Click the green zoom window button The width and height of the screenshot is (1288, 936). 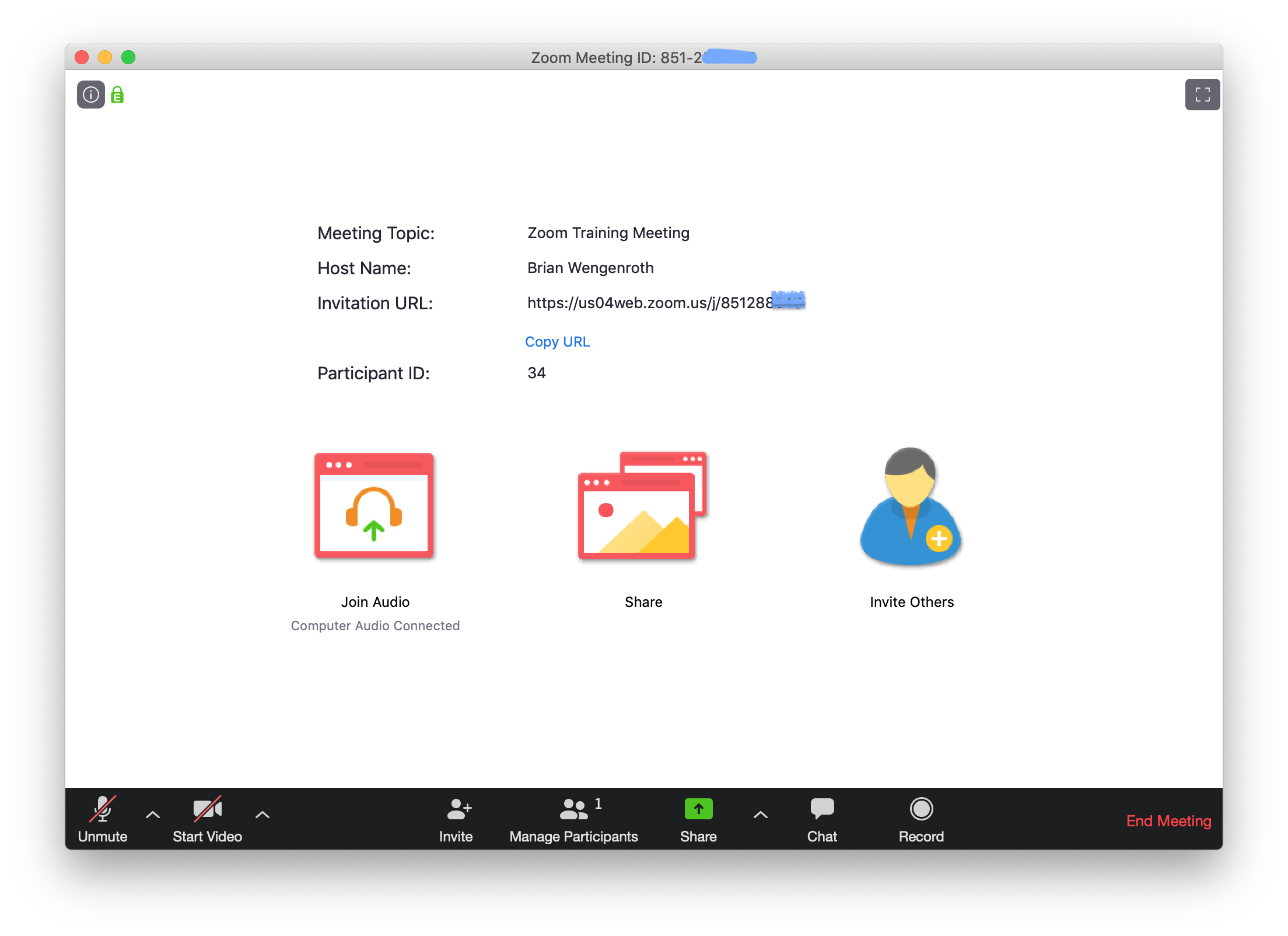pos(128,57)
